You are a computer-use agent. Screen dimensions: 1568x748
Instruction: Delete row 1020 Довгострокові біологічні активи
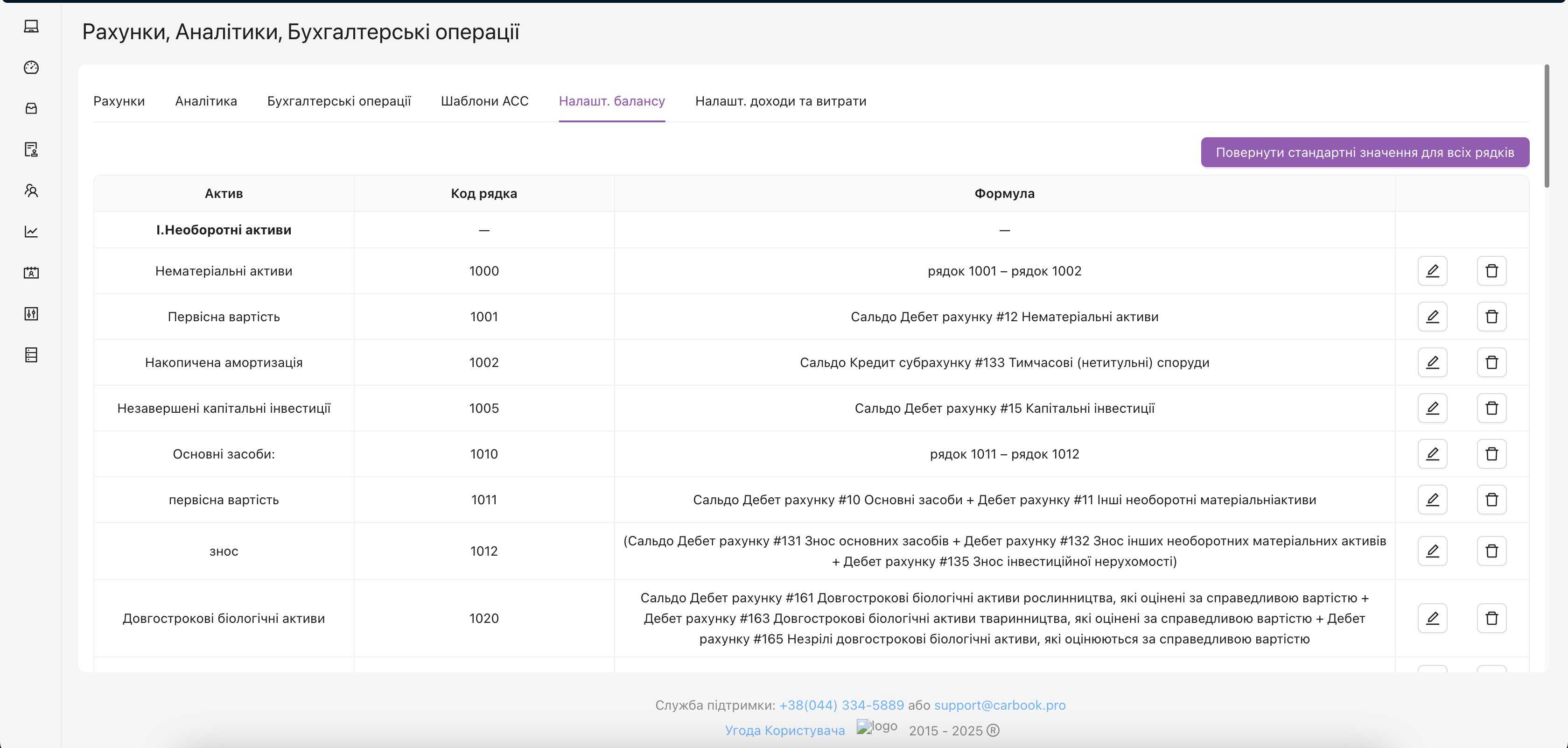[1491, 618]
